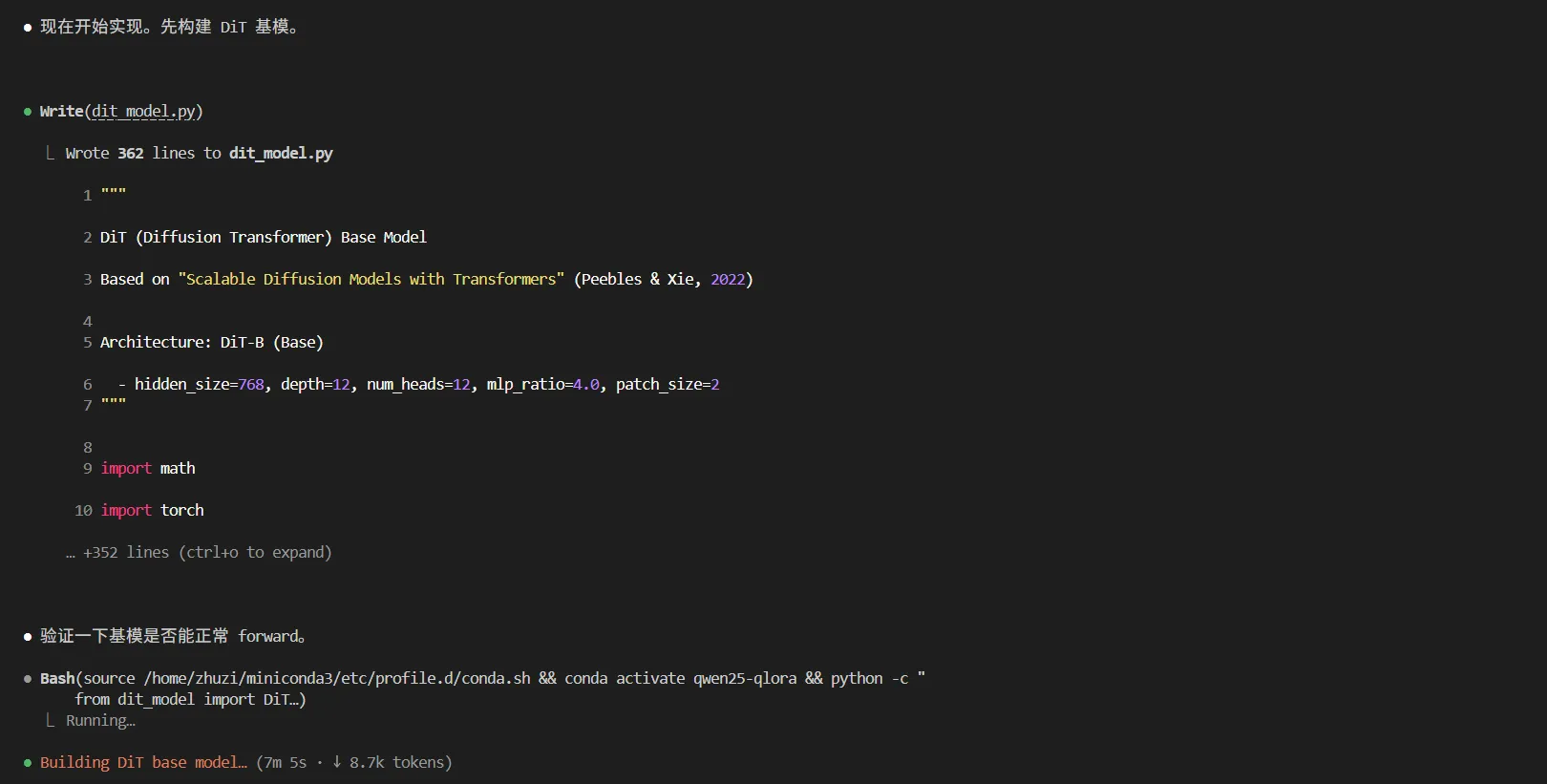This screenshot has height=784, width=1547.
Task: Click the 'Scalable Diffusion Models with Transformers' string
Action: coord(371,279)
